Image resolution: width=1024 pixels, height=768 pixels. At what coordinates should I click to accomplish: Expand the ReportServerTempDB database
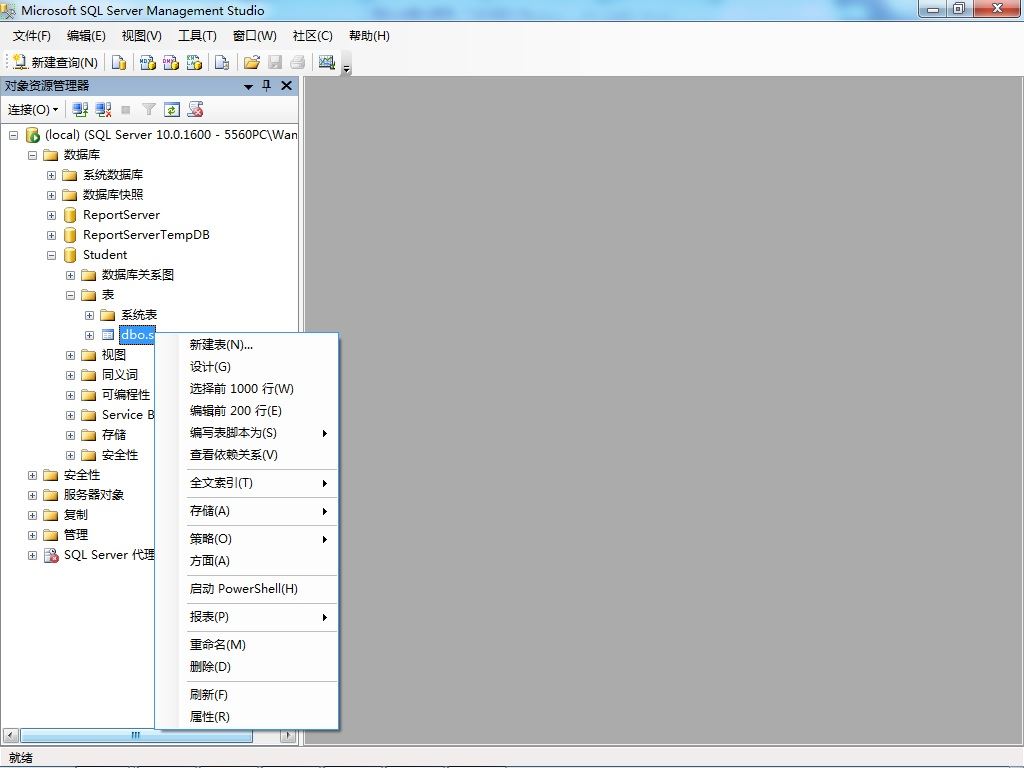[51, 235]
